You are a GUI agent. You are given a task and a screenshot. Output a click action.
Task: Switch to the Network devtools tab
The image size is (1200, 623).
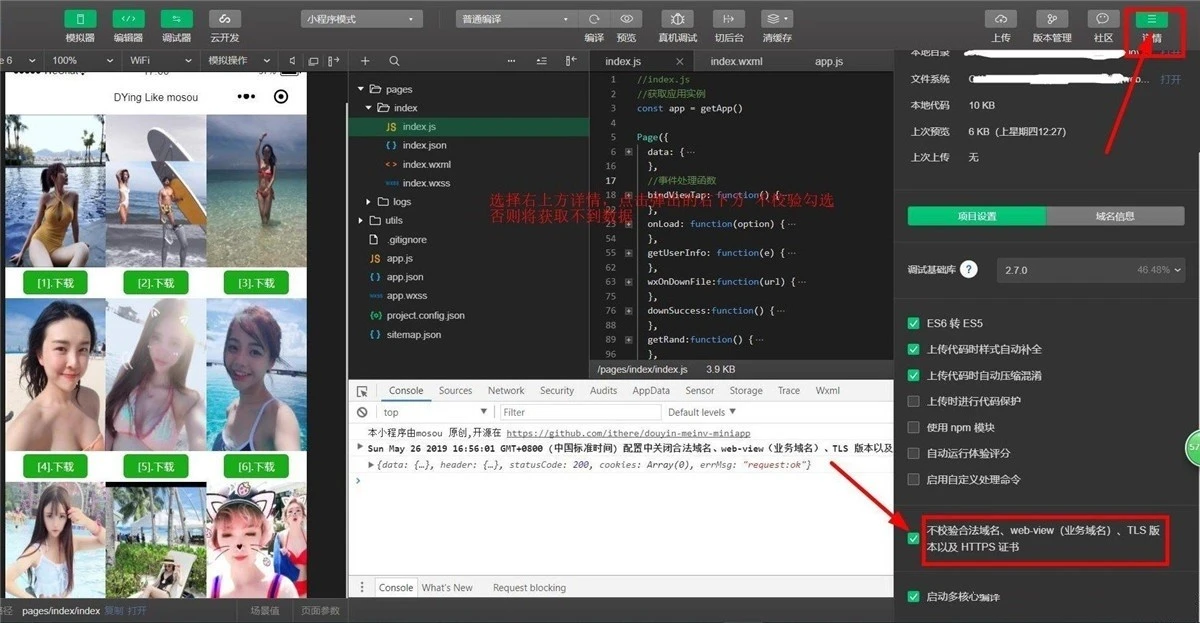506,391
